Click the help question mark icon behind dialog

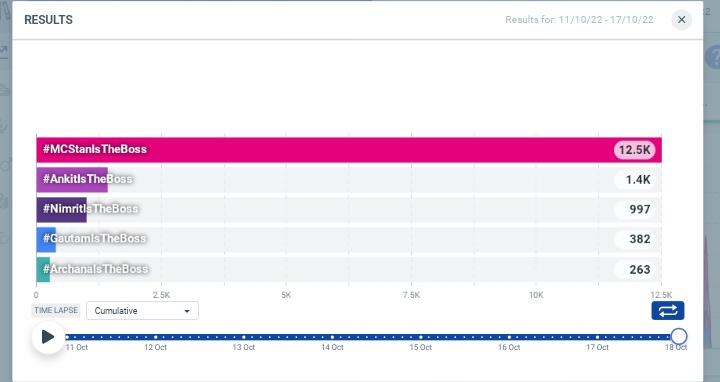(713, 57)
